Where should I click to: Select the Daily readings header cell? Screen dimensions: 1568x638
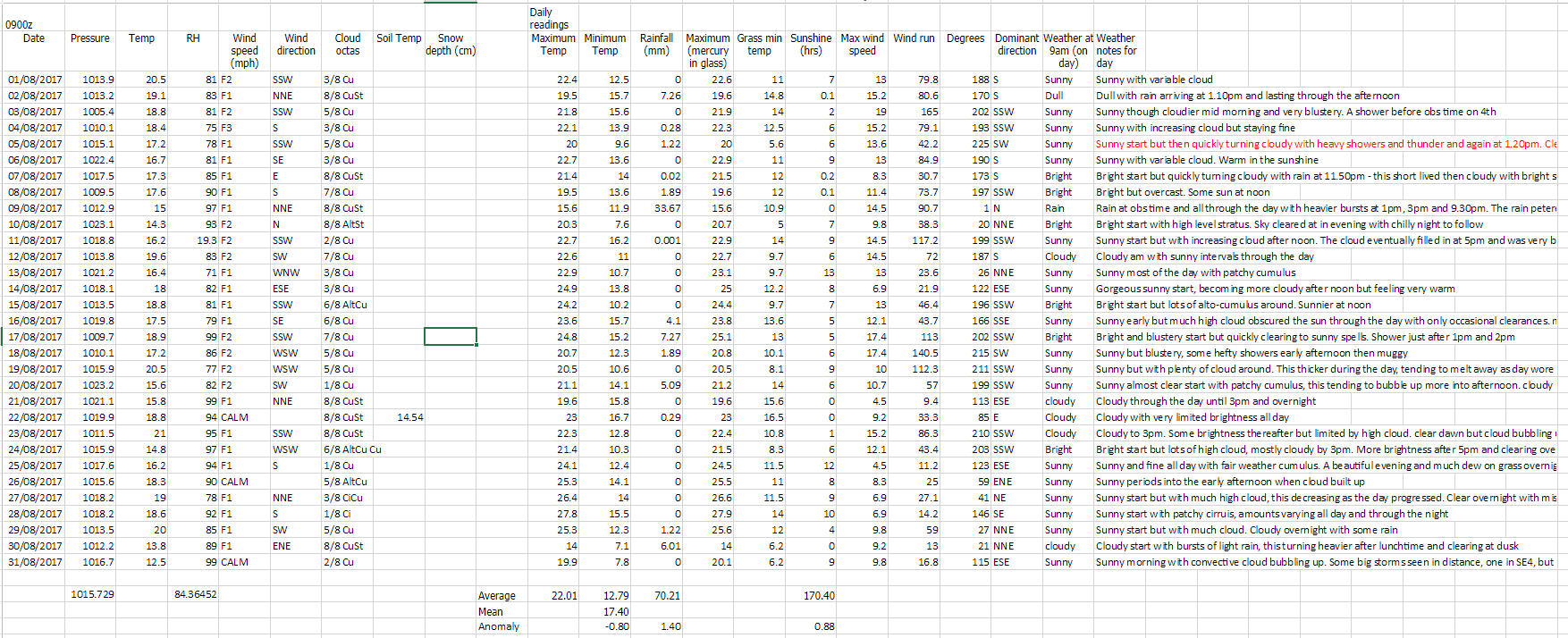[549, 19]
